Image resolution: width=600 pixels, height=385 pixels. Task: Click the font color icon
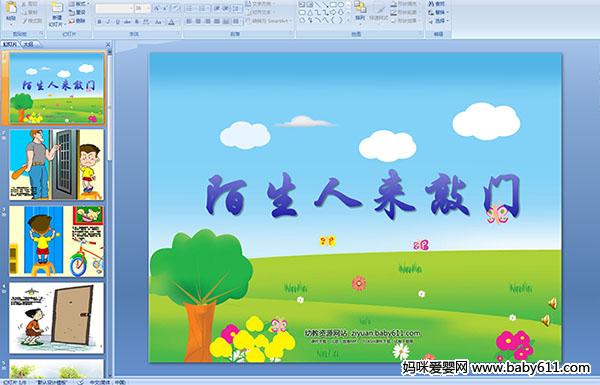(x=171, y=22)
